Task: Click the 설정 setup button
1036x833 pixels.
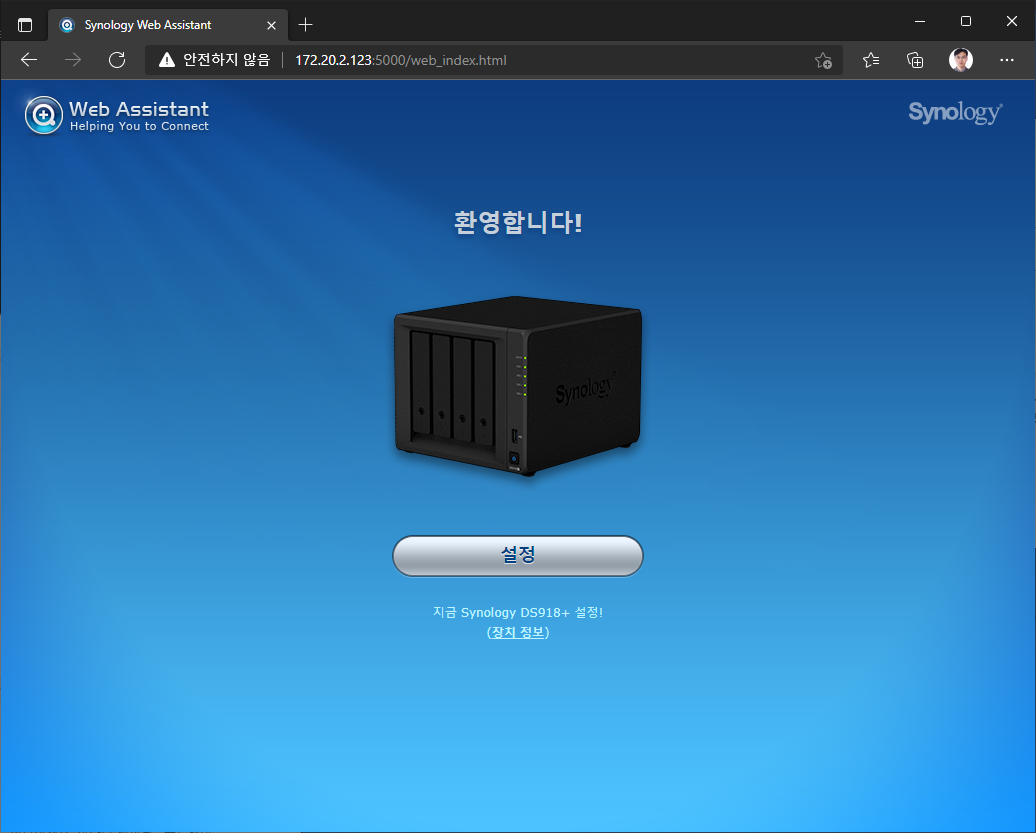Action: 517,556
